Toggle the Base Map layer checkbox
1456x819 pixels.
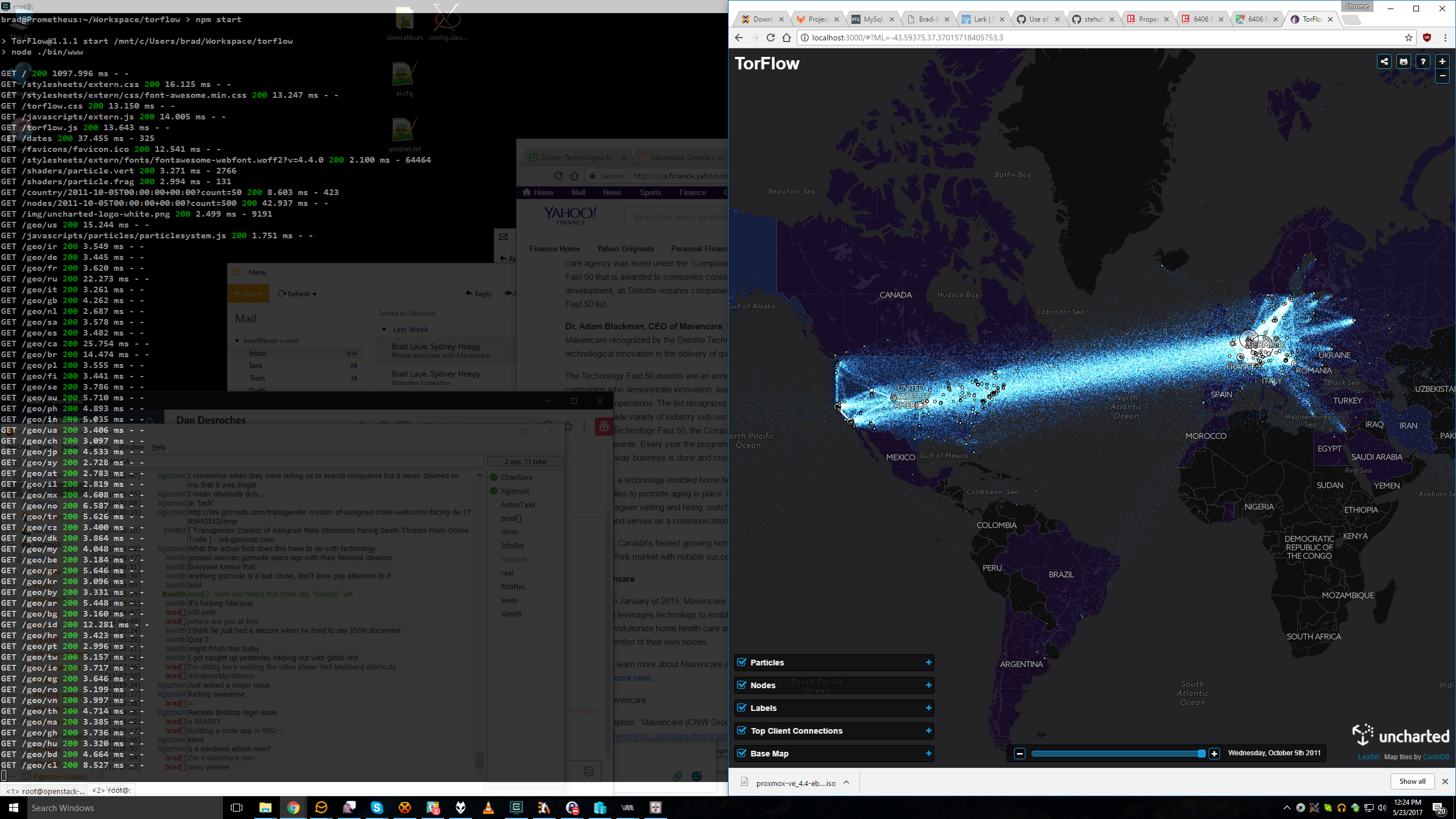point(742,753)
